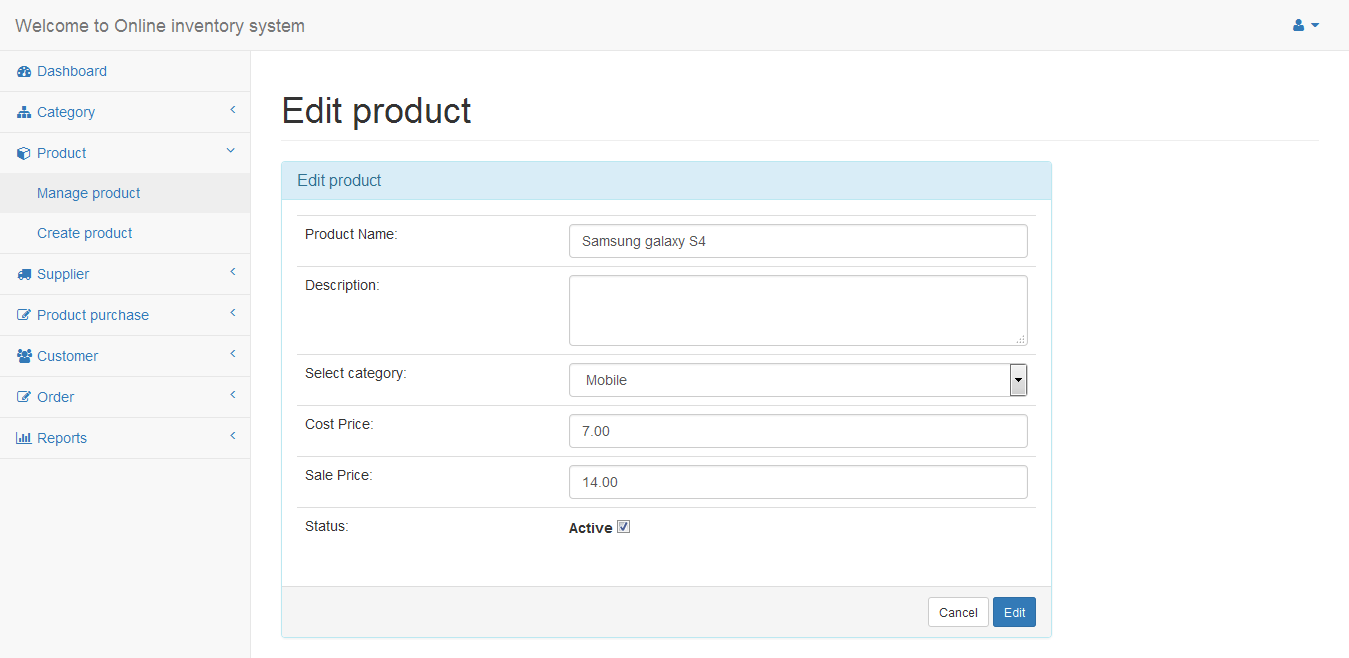1349x658 pixels.
Task: Click the Dashboard gauge icon
Action: tap(24, 72)
